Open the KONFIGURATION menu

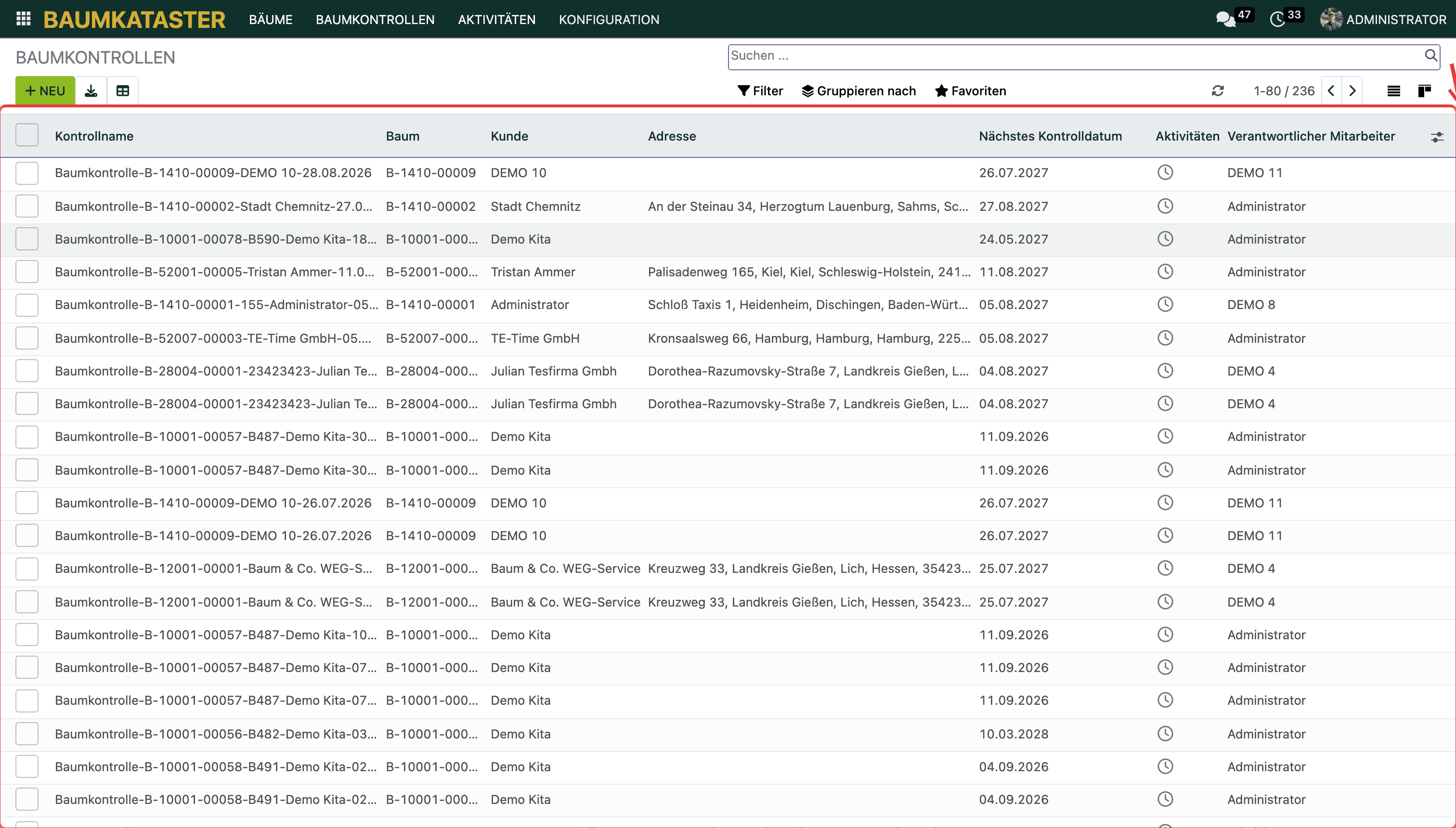coord(609,19)
